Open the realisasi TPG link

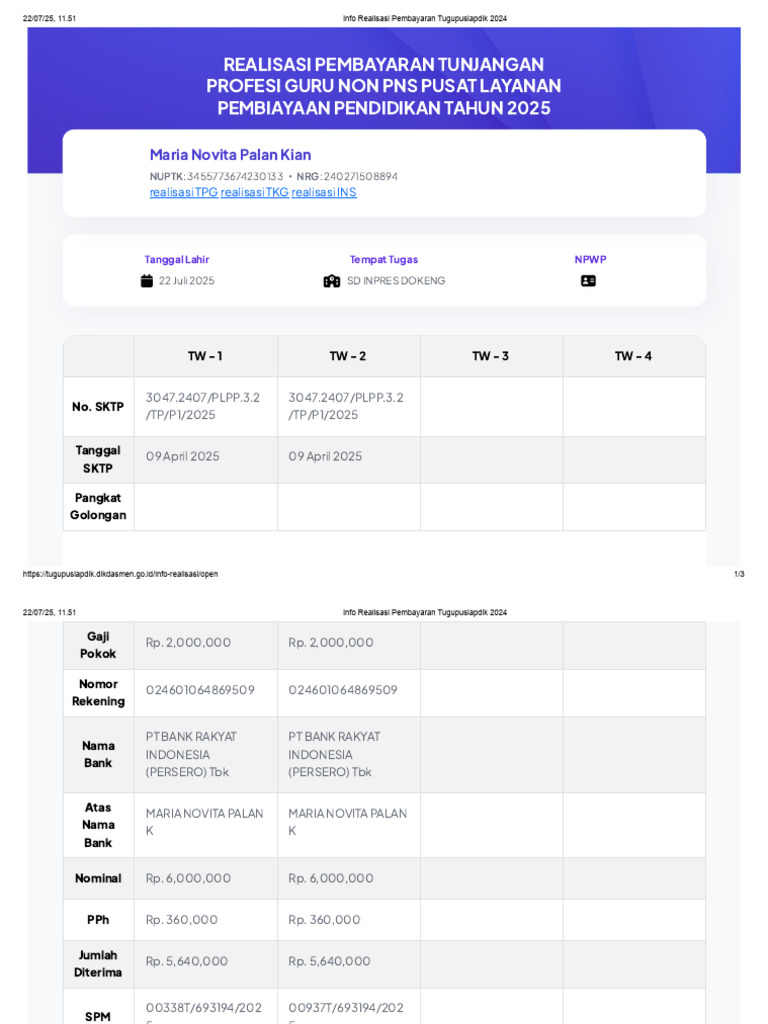[x=184, y=192]
